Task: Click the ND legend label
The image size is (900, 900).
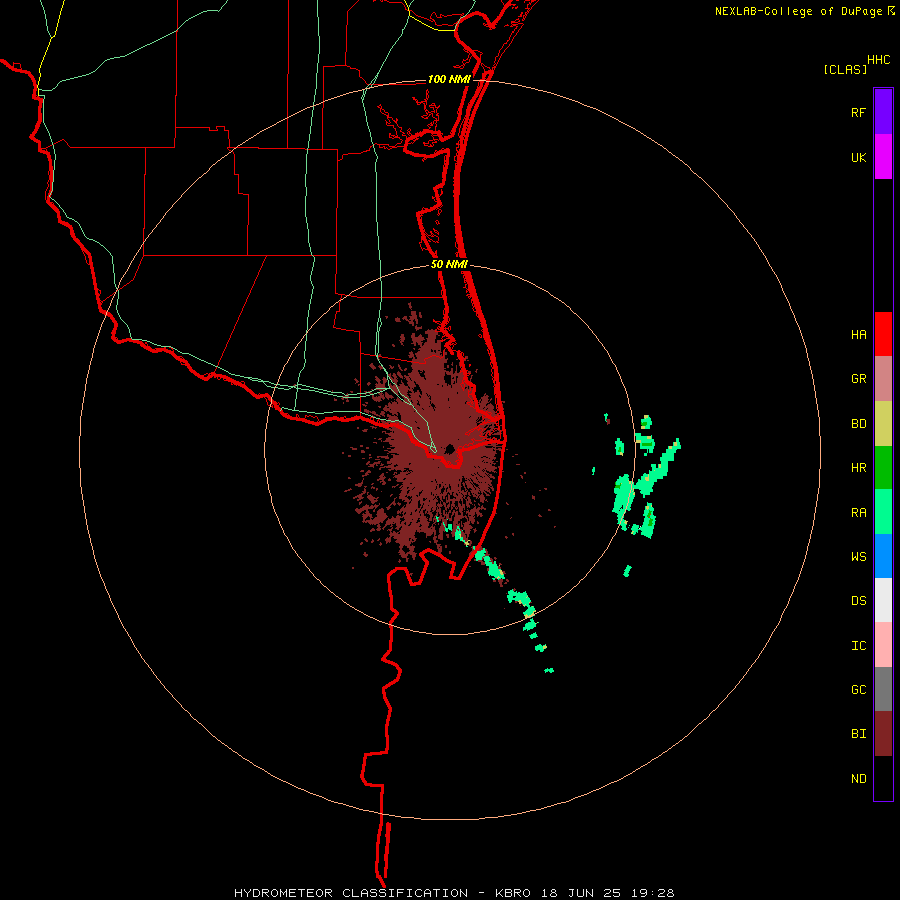Action: click(x=858, y=779)
